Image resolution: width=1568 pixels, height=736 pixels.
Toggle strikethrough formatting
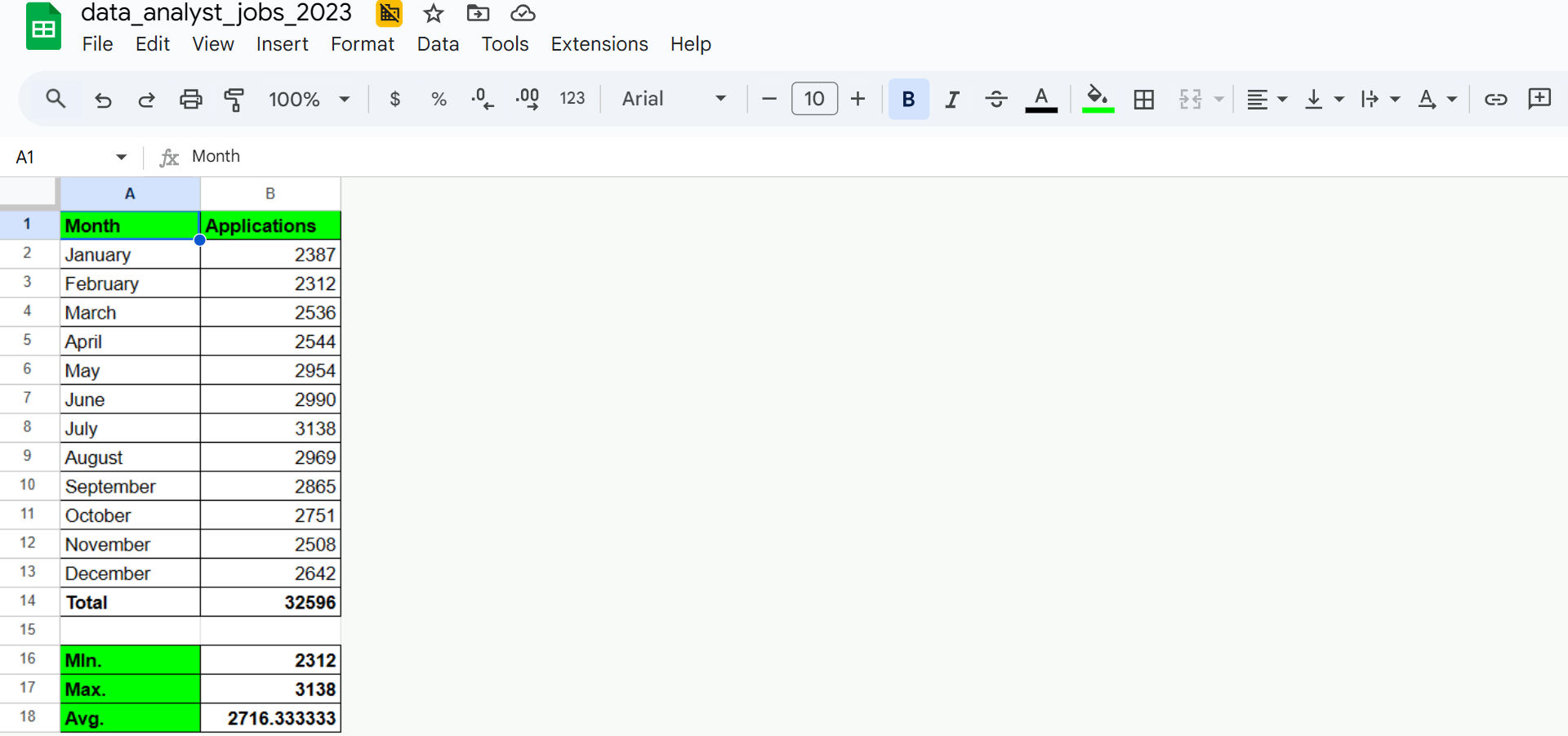(996, 99)
